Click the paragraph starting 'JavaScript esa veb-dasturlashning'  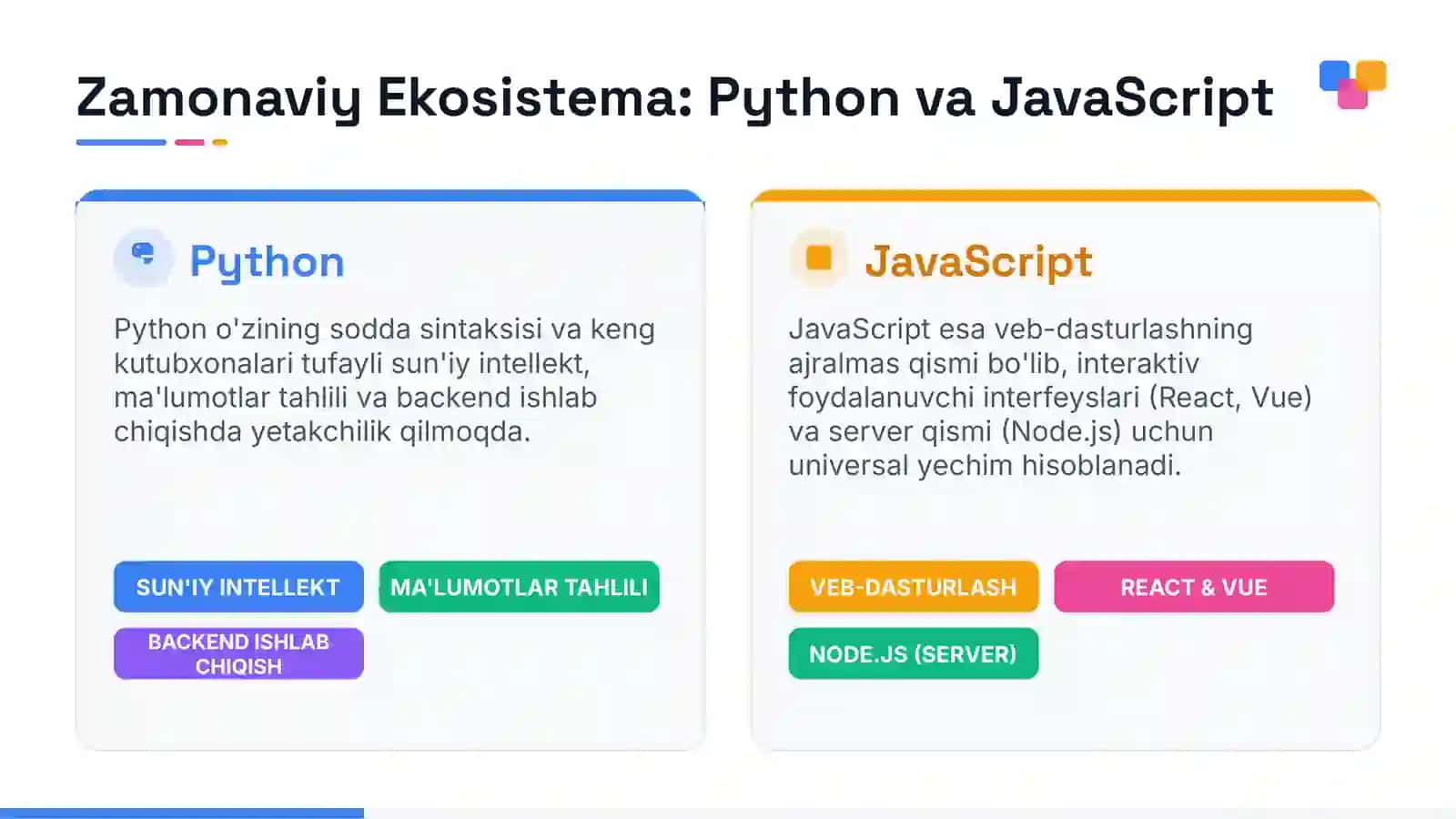1050,397
